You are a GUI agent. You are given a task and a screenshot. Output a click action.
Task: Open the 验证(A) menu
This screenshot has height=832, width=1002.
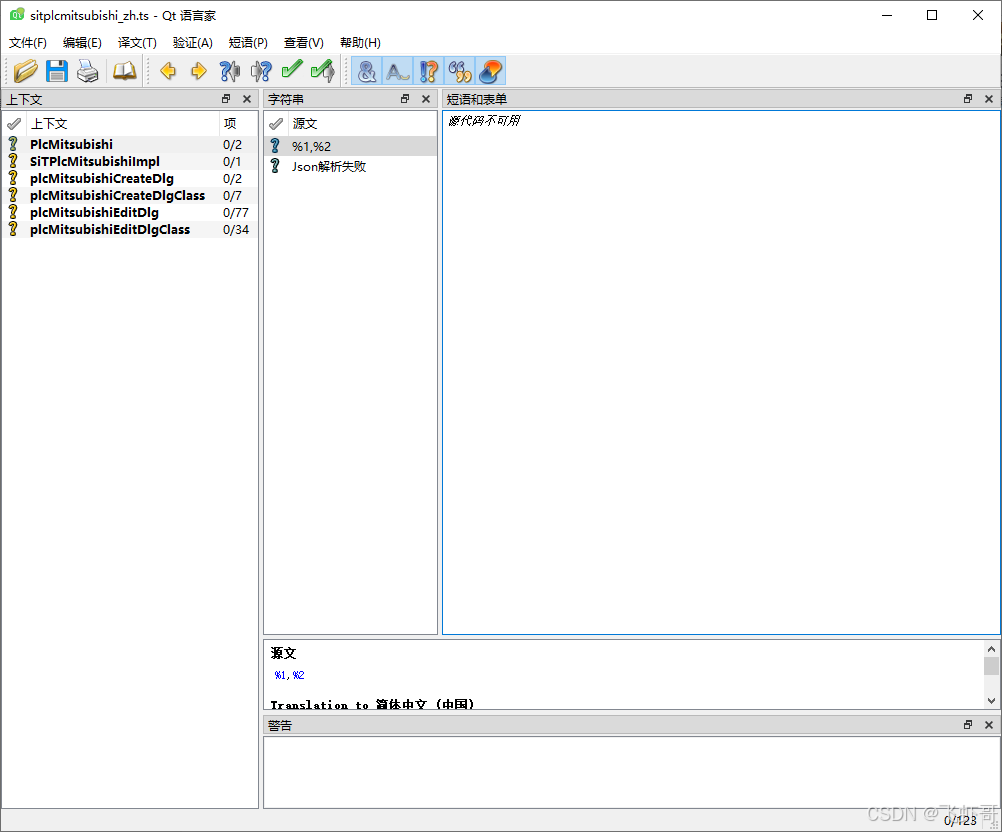tap(192, 43)
